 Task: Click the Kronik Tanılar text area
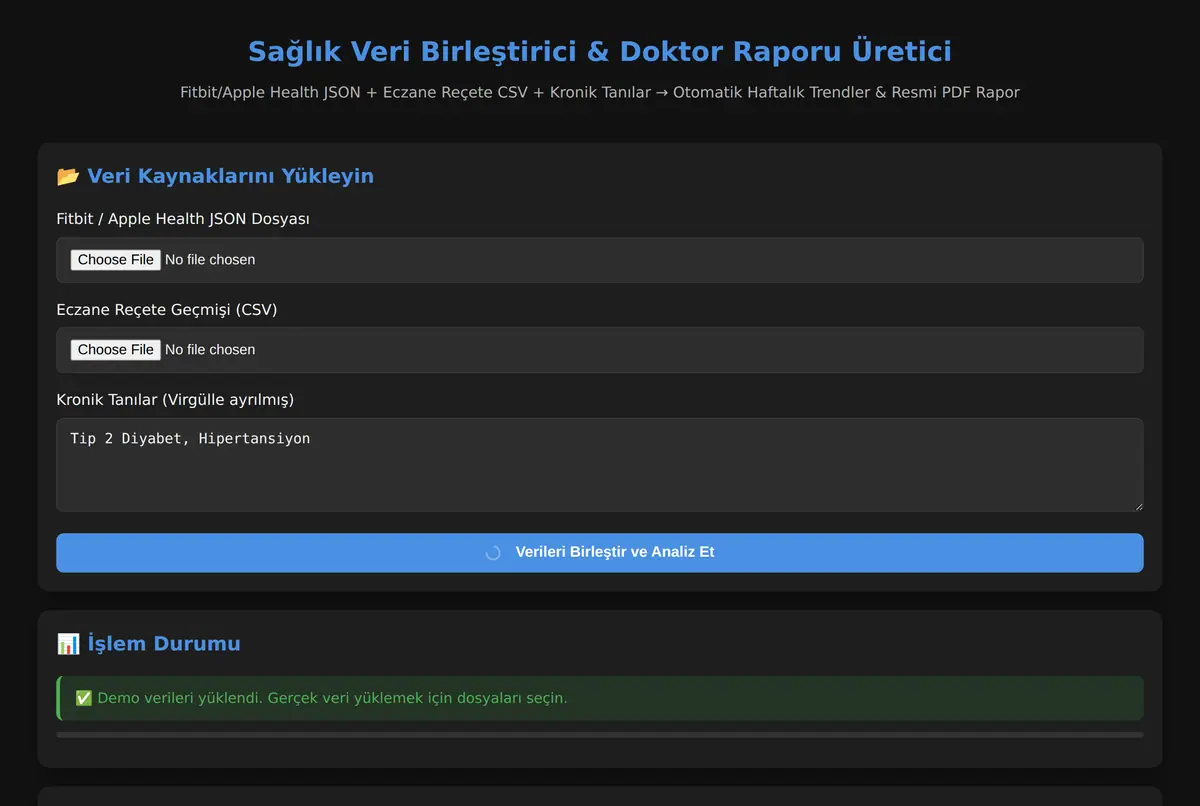[x=600, y=465]
